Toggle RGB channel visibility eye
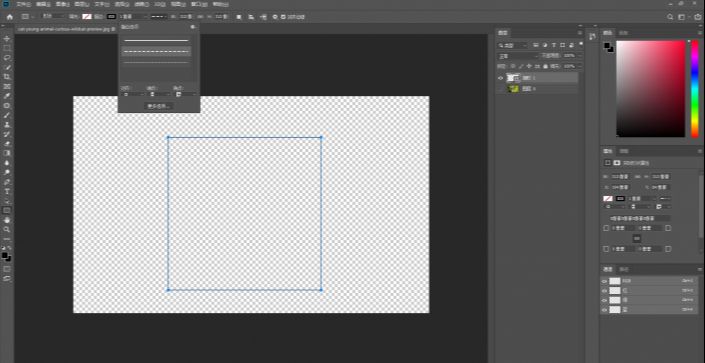 (604, 281)
